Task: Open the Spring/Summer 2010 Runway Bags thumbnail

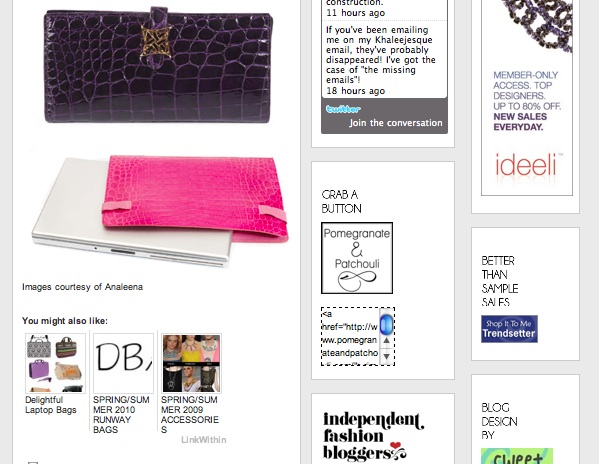Action: click(x=123, y=363)
